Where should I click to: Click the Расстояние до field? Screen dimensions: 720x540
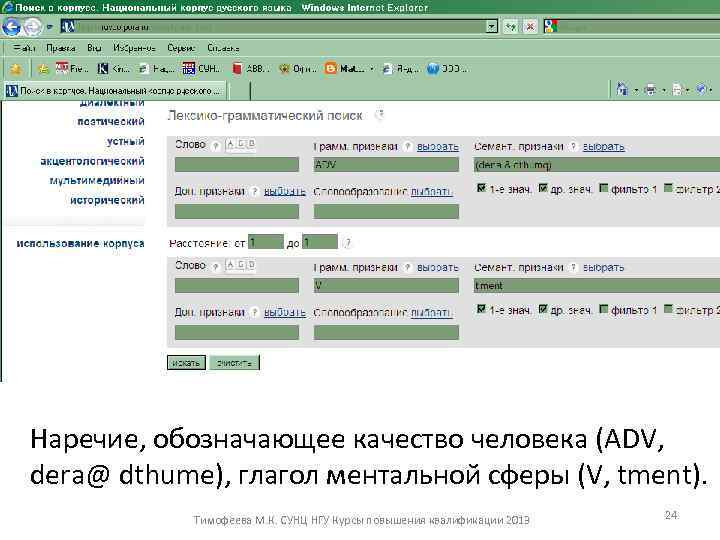320,242
